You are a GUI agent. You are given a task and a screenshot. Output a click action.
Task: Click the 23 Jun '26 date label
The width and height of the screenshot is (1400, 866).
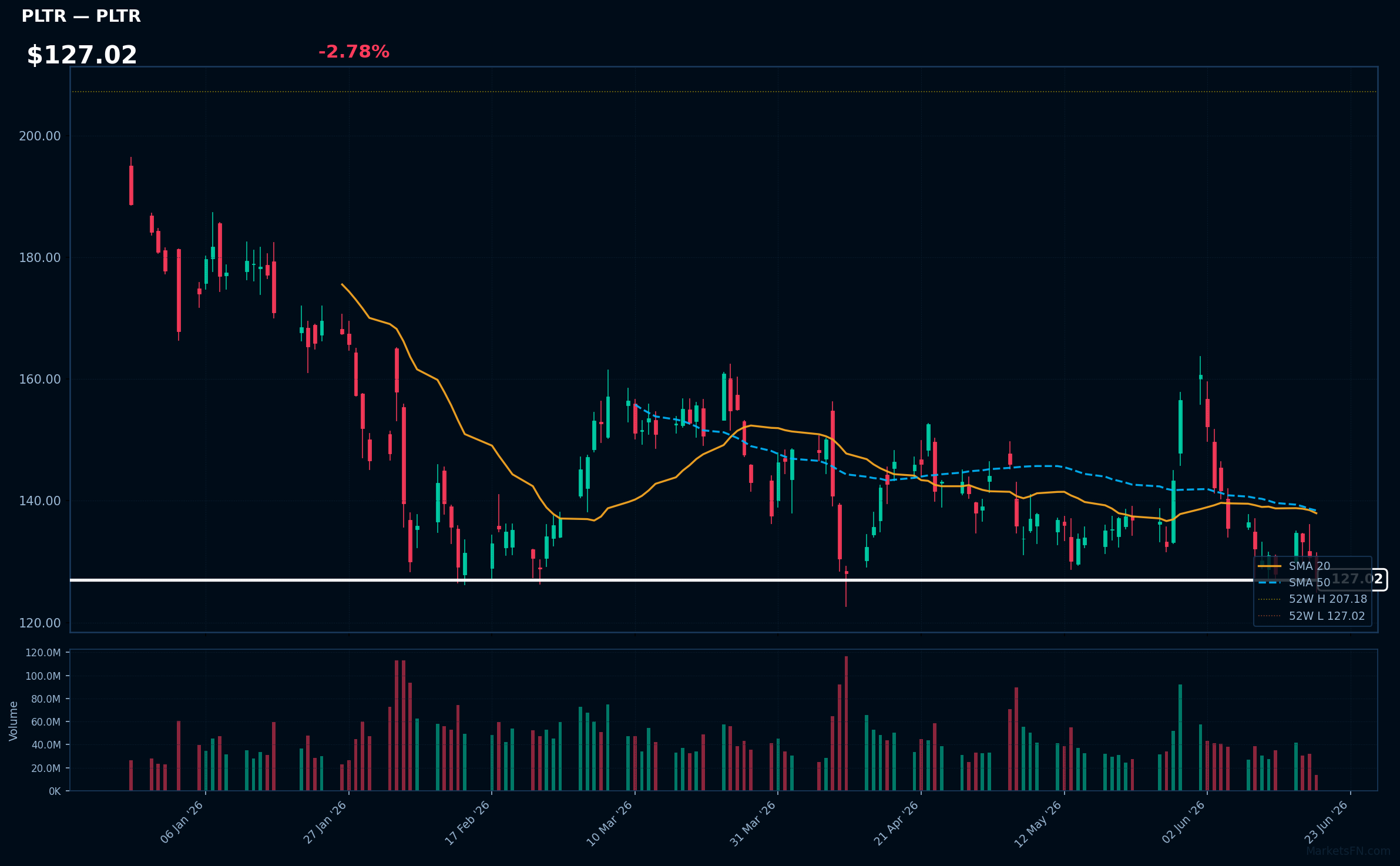click(1327, 823)
